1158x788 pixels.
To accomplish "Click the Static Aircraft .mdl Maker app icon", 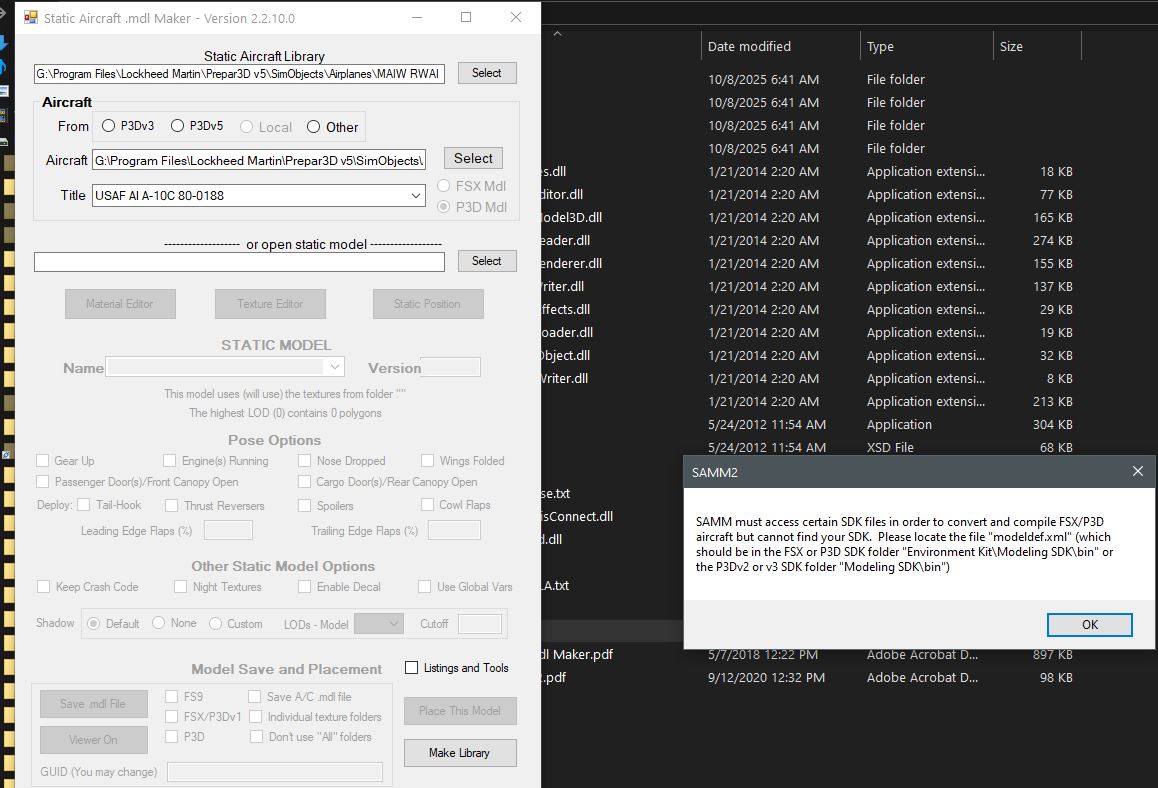I will coord(30,18).
